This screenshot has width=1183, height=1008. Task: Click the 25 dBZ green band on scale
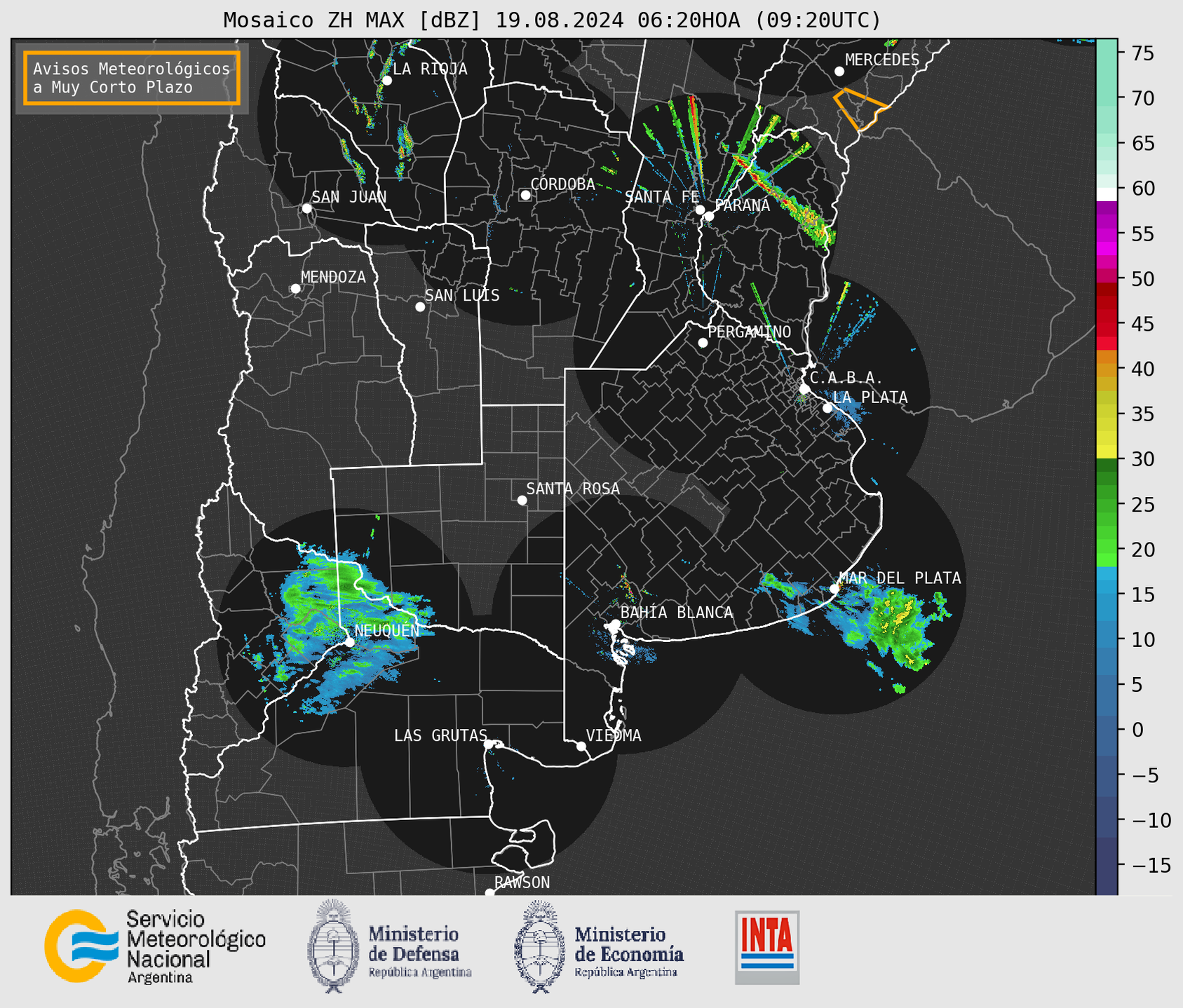pos(1107,504)
